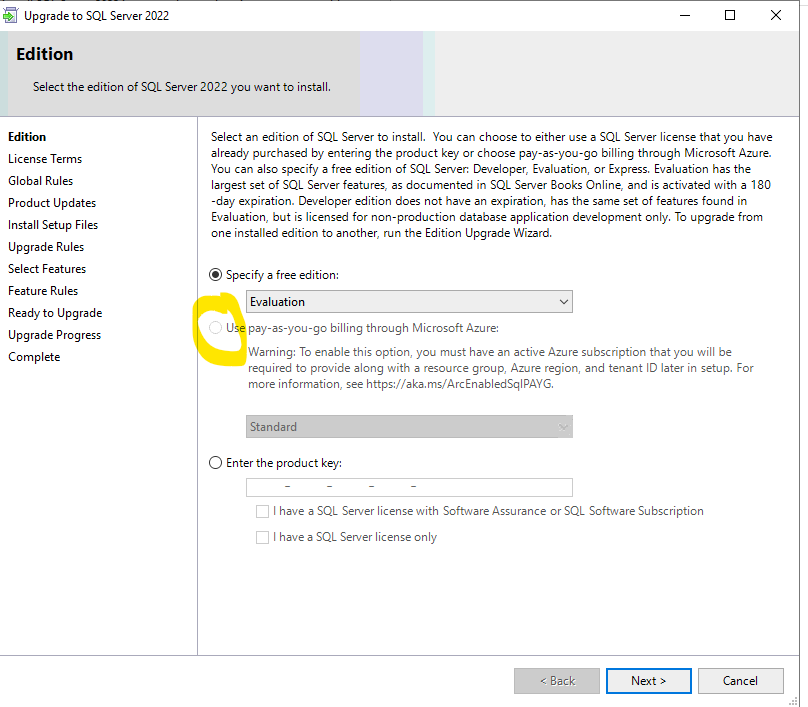The image size is (808, 707).
Task: Close the Upgrade to SQL Server 2022 window
Action: (x=776, y=15)
